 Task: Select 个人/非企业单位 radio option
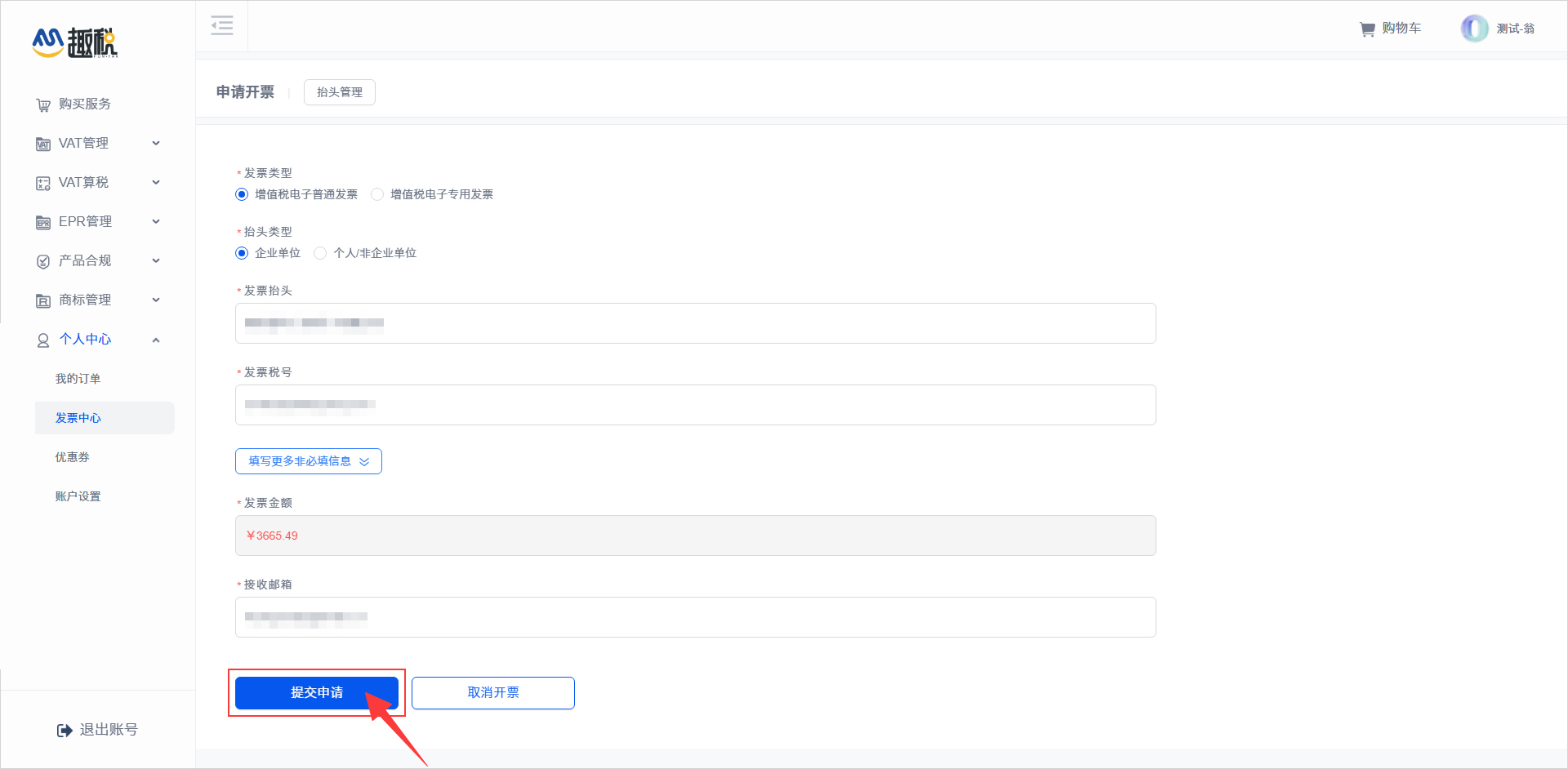tap(320, 253)
